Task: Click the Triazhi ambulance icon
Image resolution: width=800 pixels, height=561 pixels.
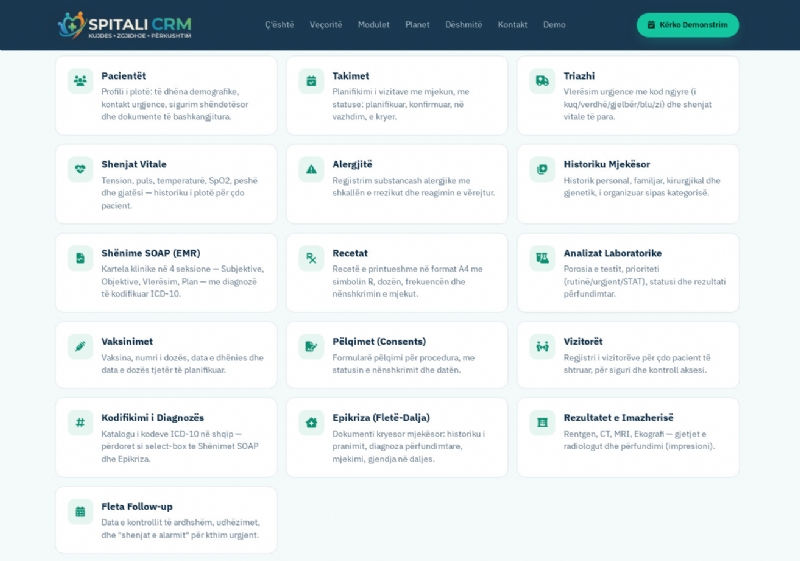Action: [542, 81]
